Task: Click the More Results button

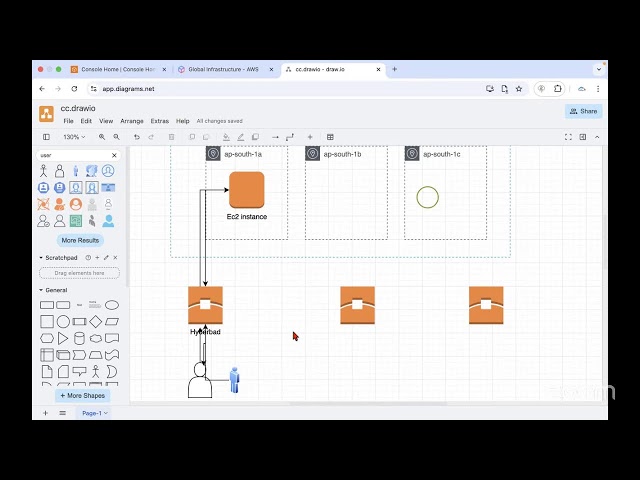Action: click(80, 240)
